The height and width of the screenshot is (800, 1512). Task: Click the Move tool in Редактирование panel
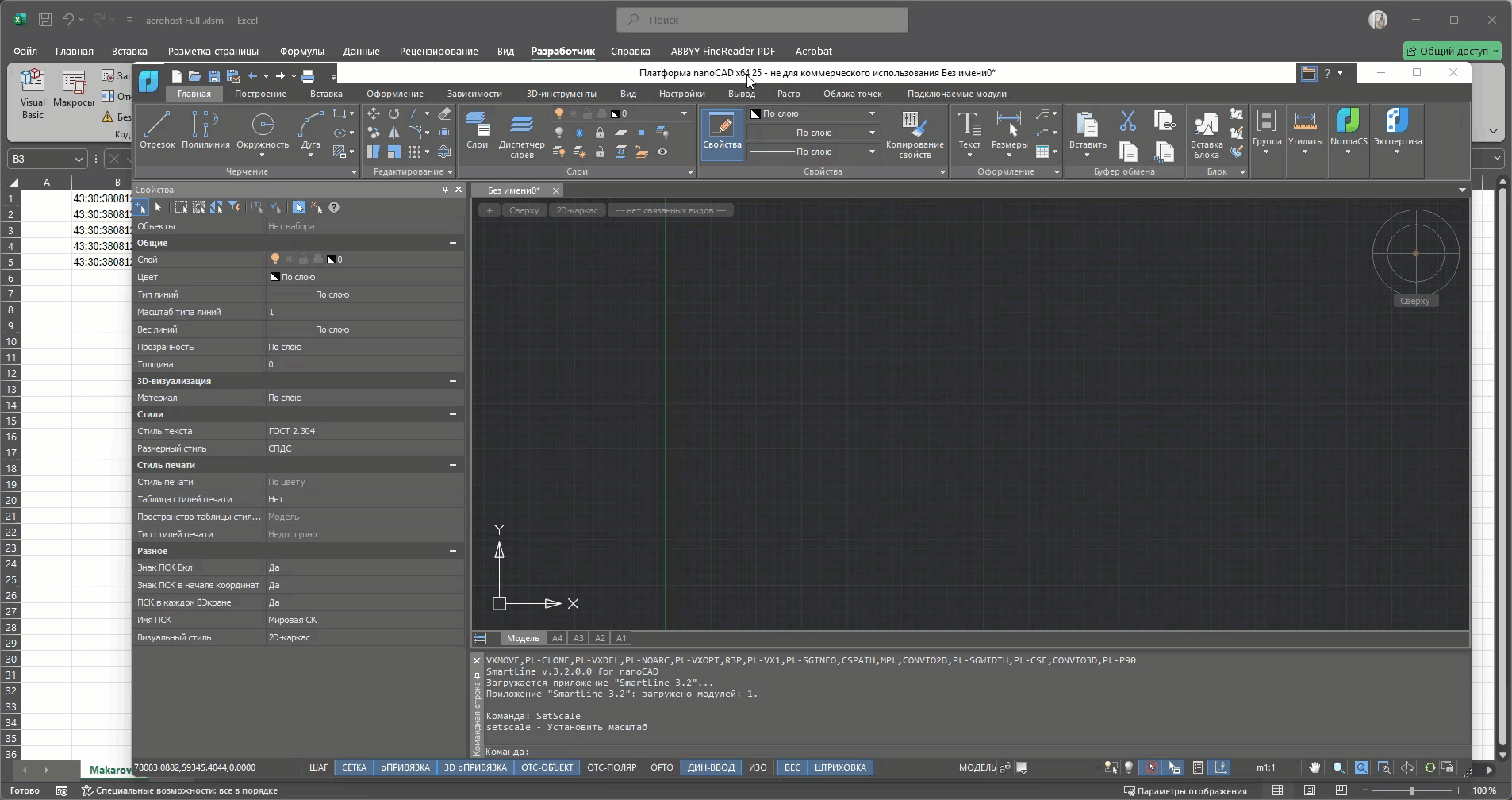[x=374, y=113]
